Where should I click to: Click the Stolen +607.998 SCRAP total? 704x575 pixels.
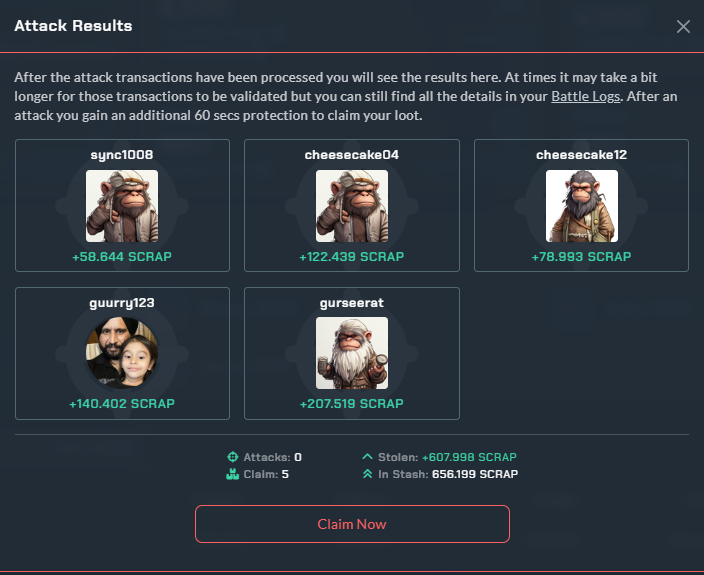[469, 457]
